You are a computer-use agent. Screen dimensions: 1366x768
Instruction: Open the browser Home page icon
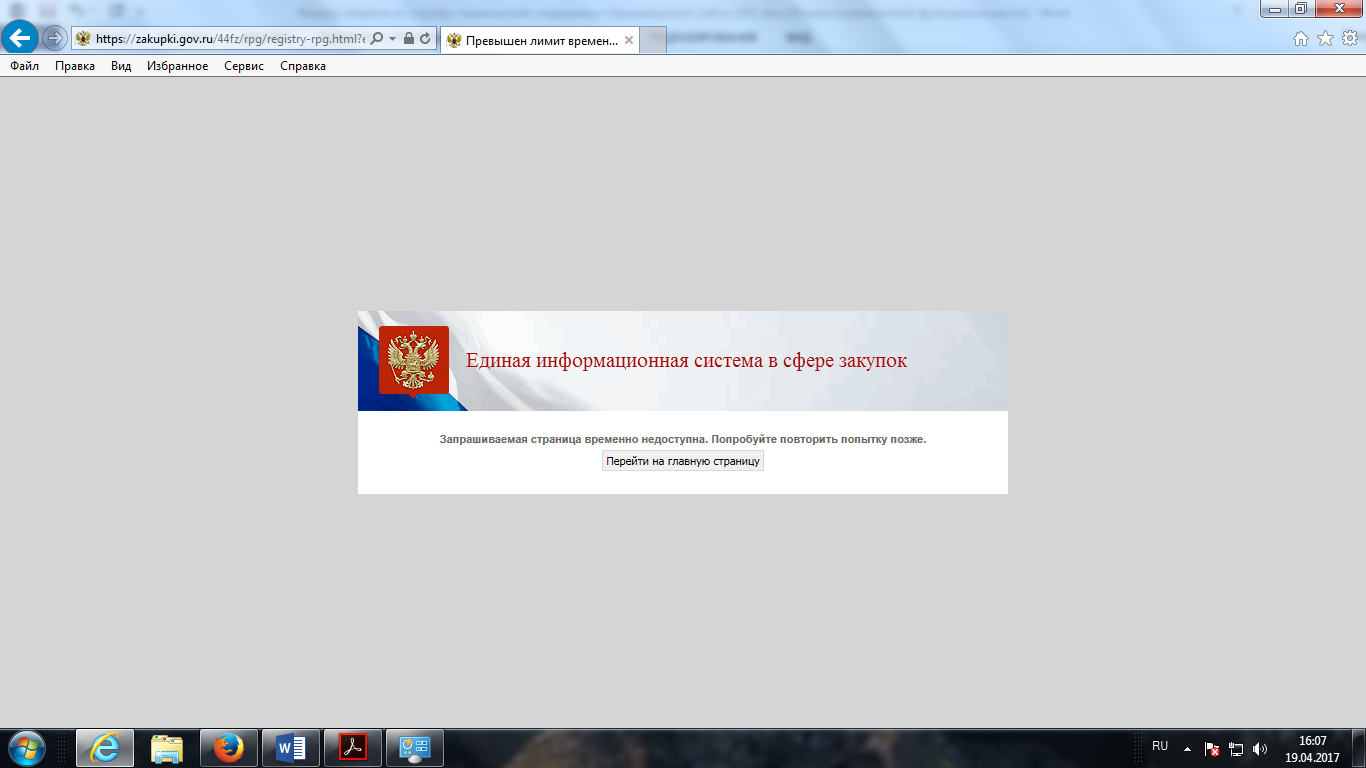[x=1301, y=39]
